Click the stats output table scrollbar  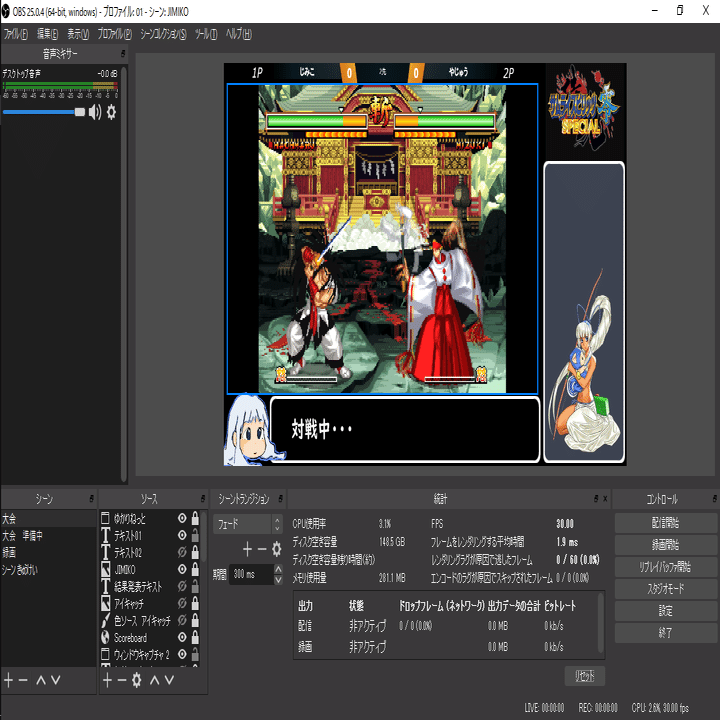point(600,624)
